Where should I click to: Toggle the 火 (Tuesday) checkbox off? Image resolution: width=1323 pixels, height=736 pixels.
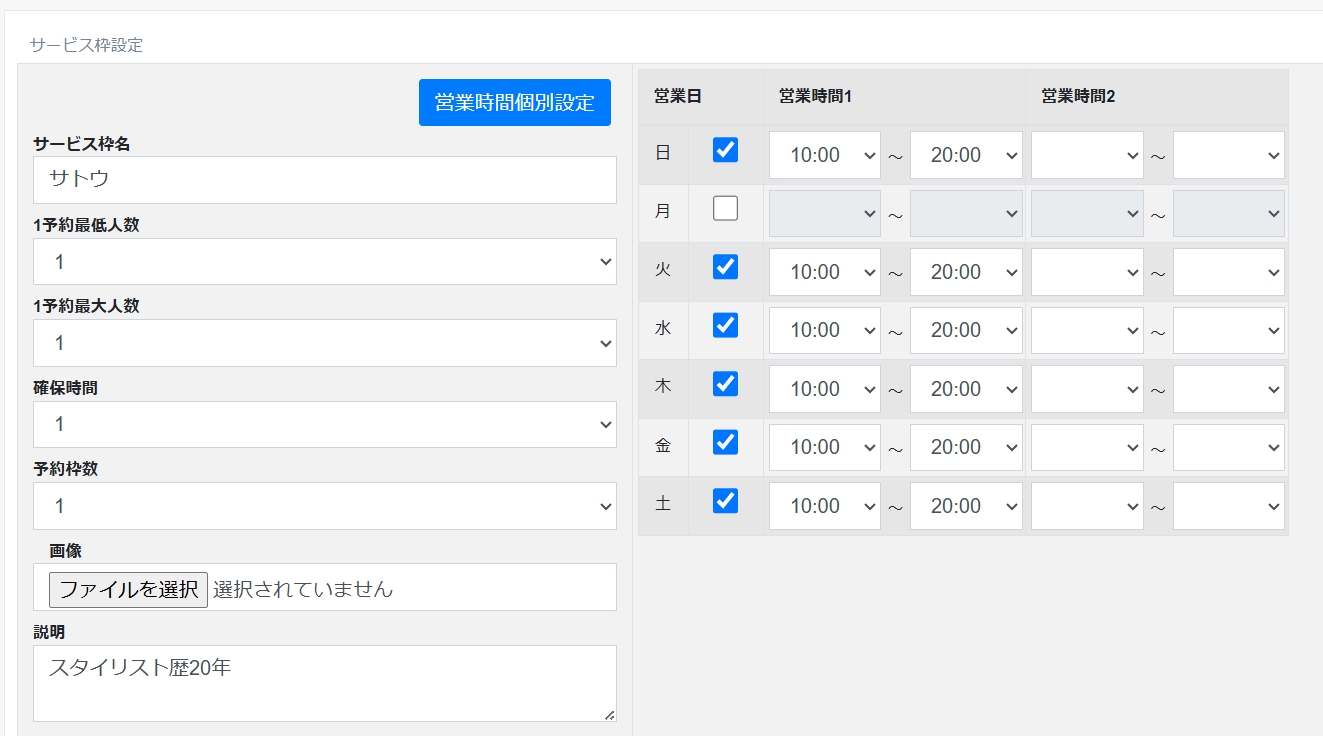coord(725,267)
